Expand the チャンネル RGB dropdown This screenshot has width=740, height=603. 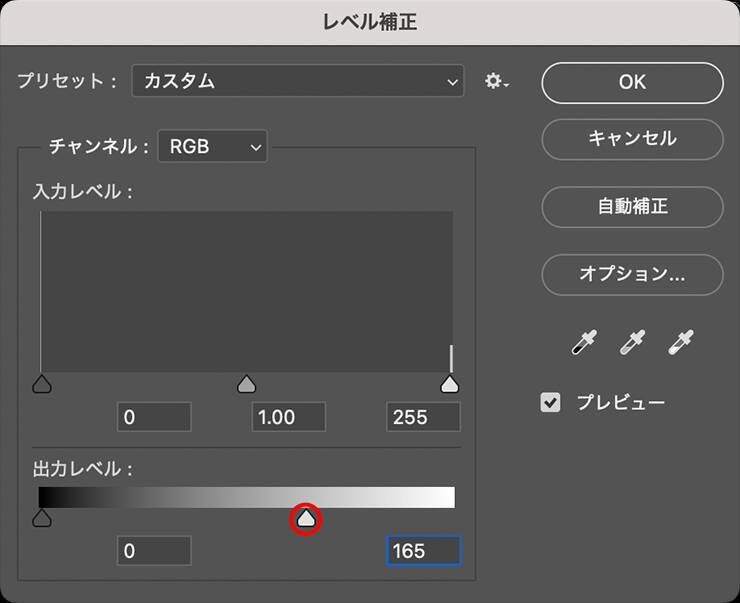pos(213,147)
